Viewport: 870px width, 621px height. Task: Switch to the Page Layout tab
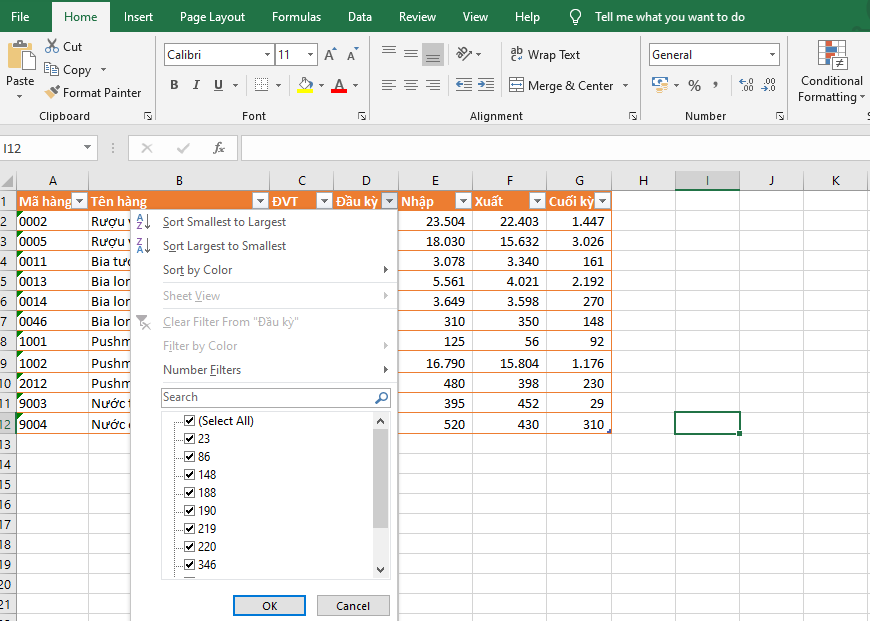coord(212,17)
